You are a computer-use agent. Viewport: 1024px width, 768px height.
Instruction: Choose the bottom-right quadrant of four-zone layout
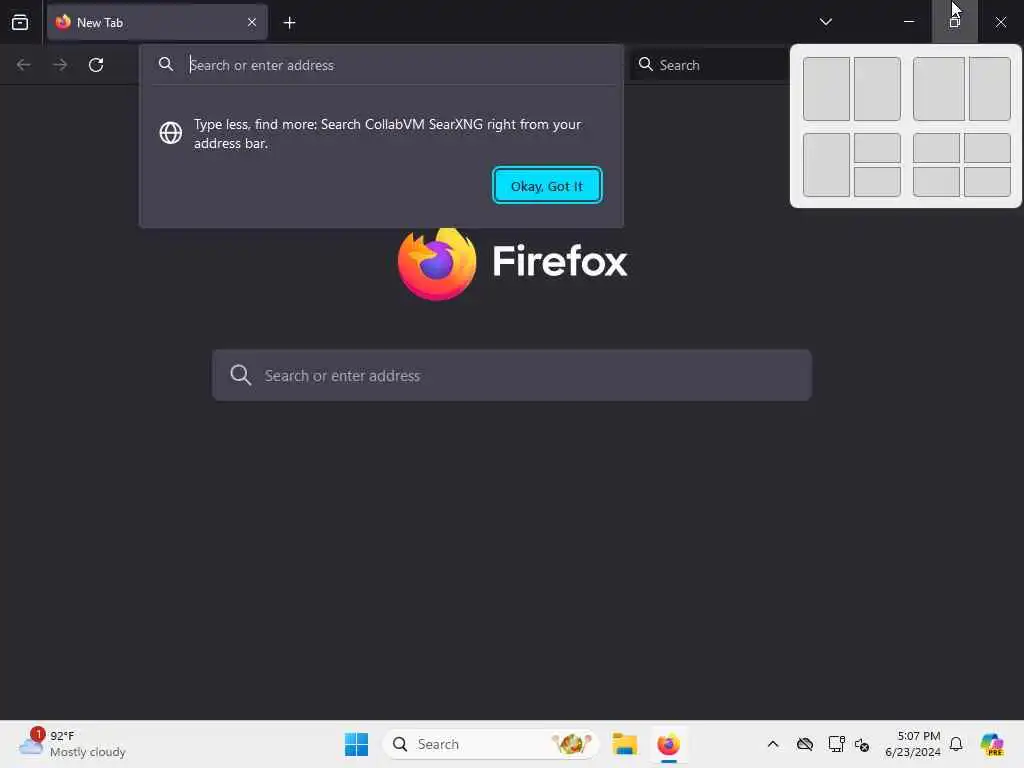point(987,182)
